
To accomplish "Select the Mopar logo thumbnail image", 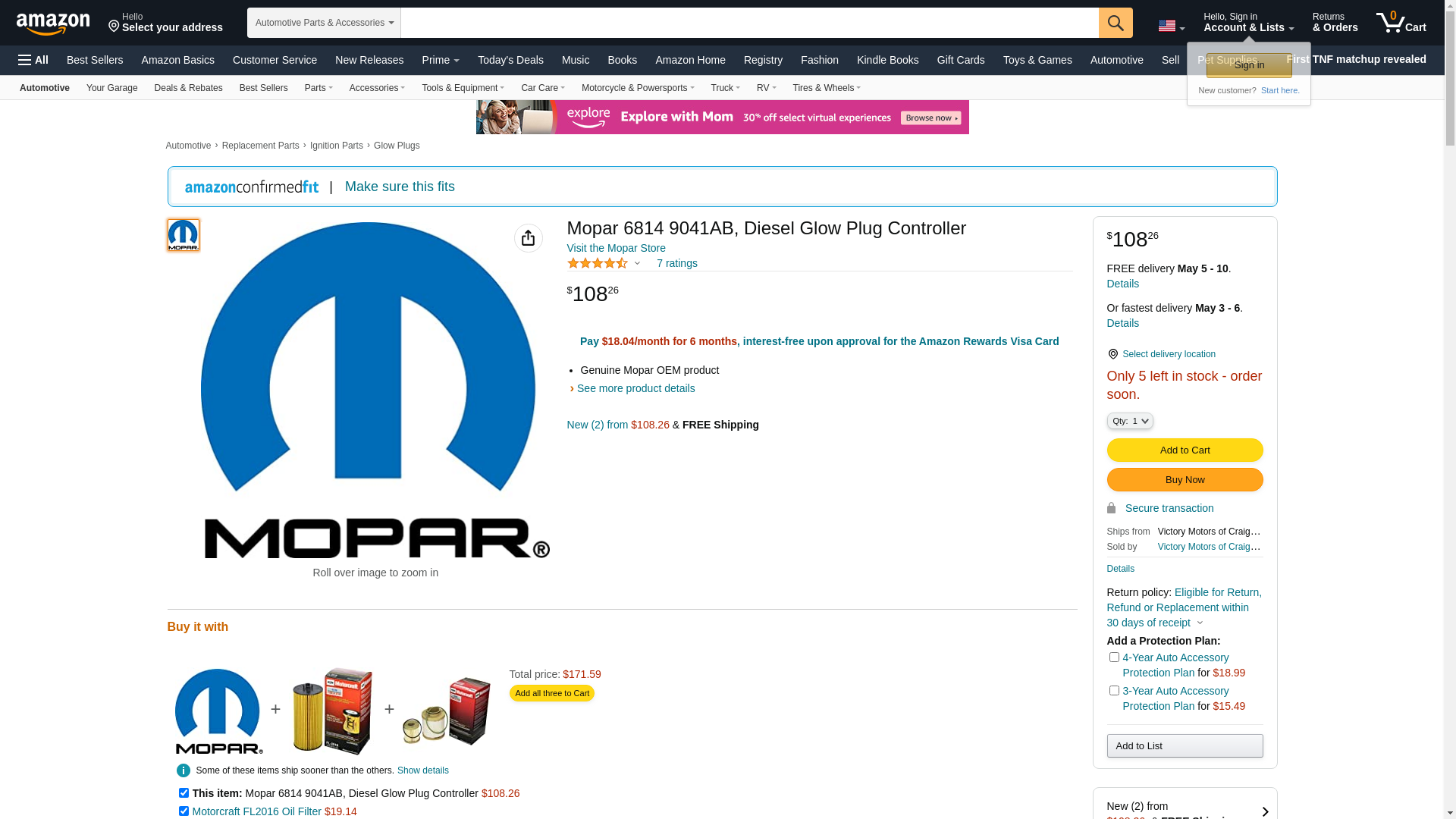I will (183, 235).
